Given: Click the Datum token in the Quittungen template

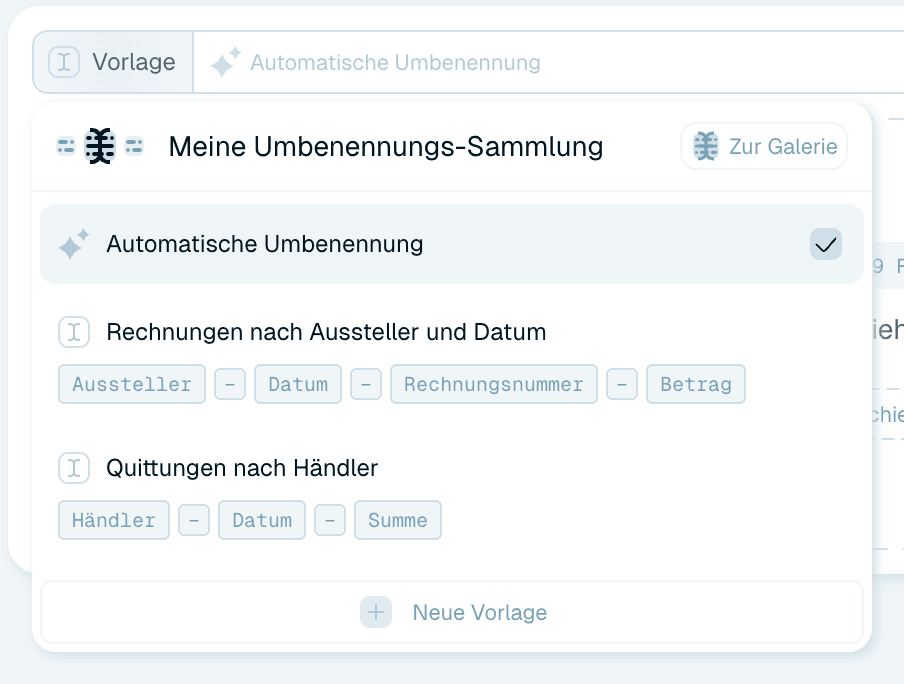Looking at the screenshot, I should pos(262,520).
